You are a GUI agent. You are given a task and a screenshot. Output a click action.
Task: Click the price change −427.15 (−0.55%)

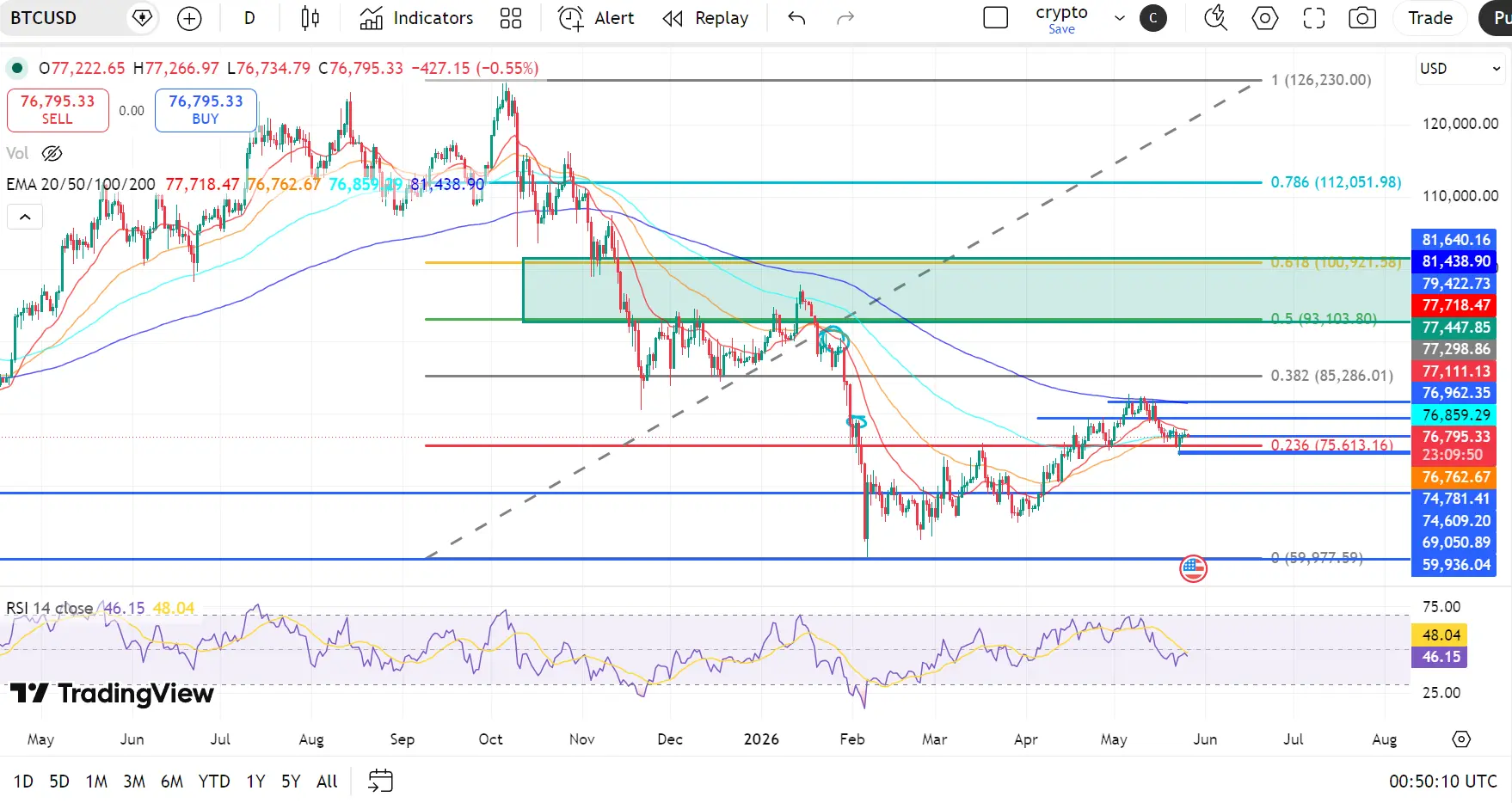coord(475,68)
